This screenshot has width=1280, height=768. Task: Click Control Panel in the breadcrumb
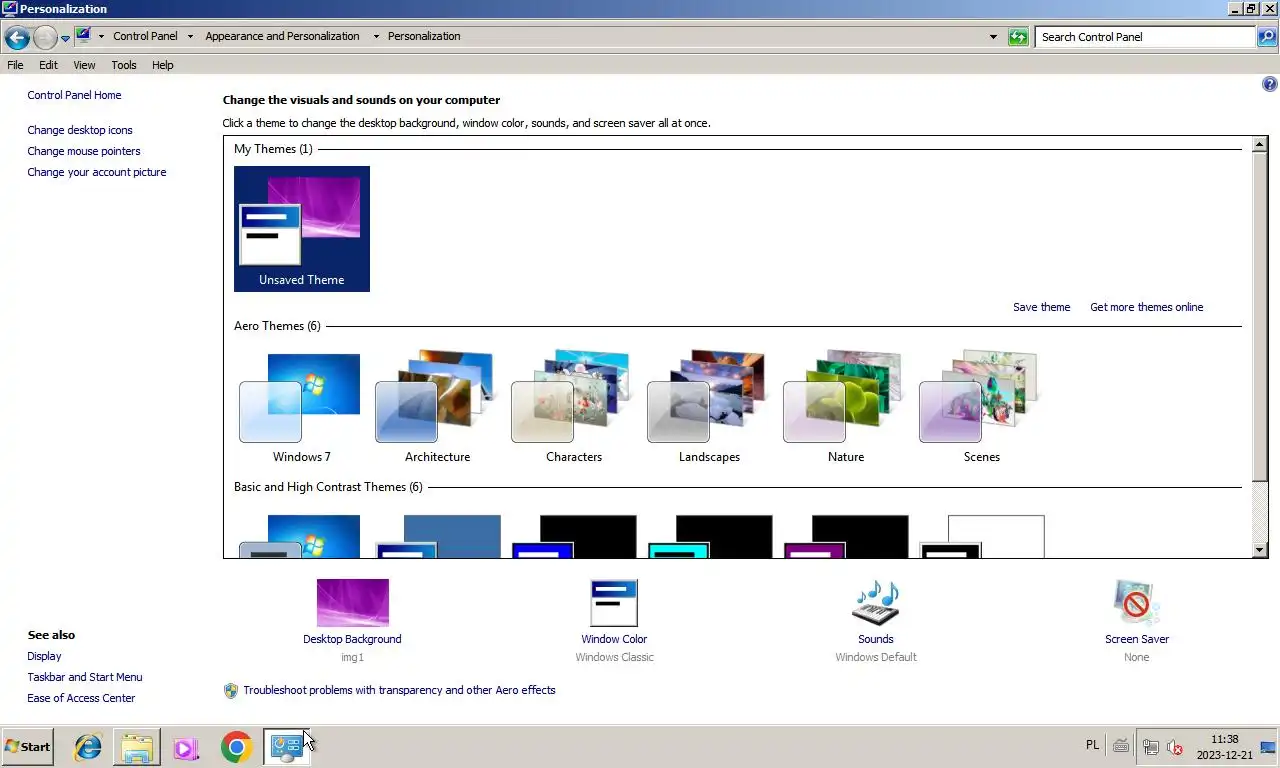tap(145, 36)
